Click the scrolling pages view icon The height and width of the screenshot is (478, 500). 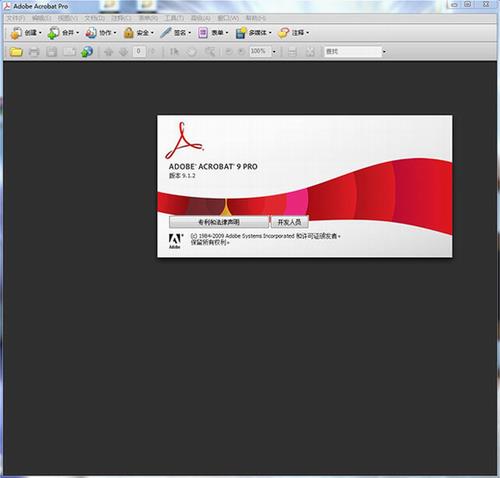click(292, 52)
